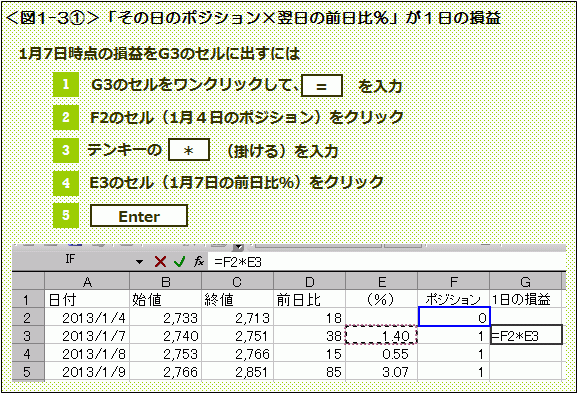Cancel formula entry with red X icon
This screenshot has height=393, width=577.
(x=160, y=262)
